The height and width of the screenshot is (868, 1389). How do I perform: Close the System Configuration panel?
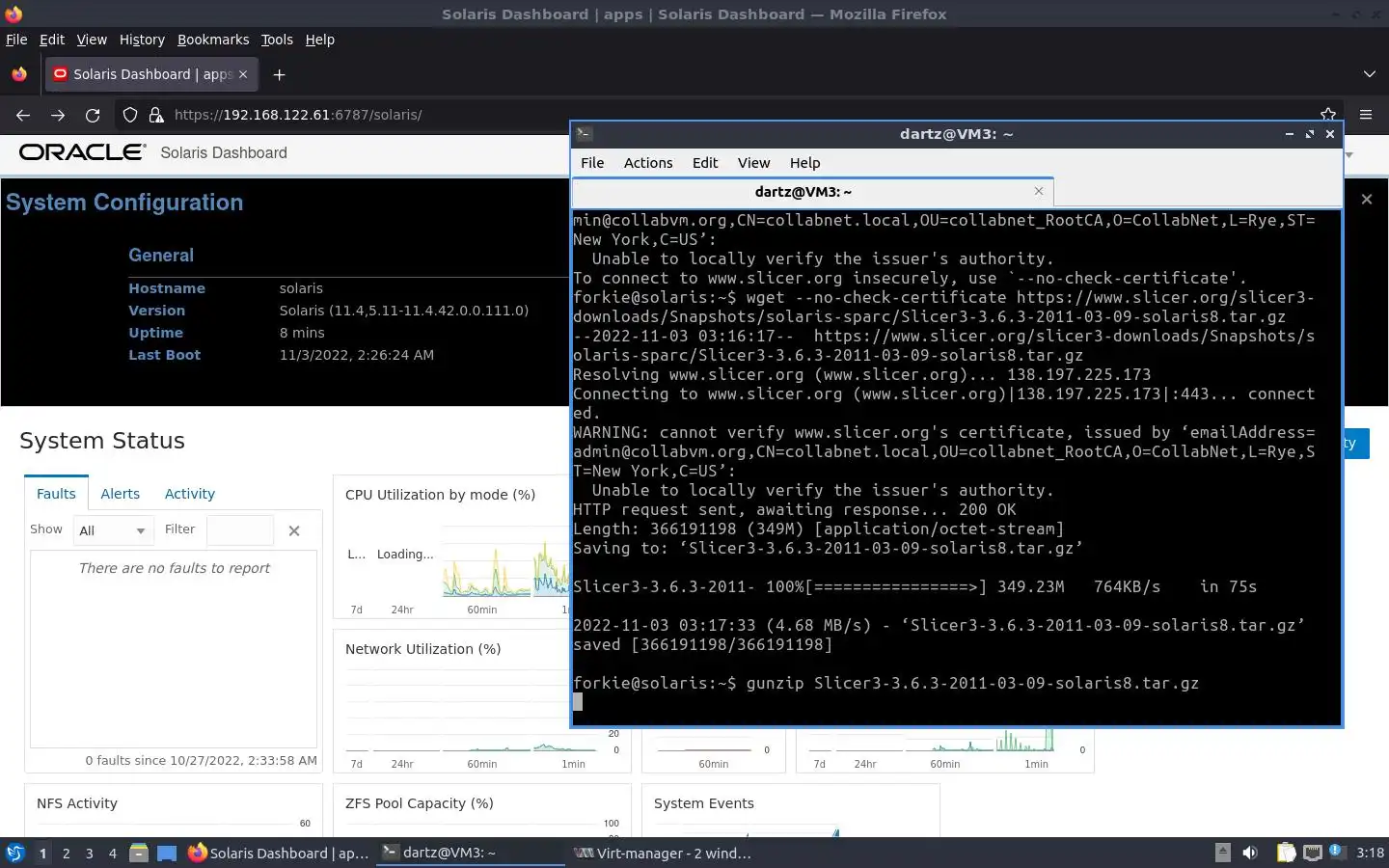(1366, 199)
